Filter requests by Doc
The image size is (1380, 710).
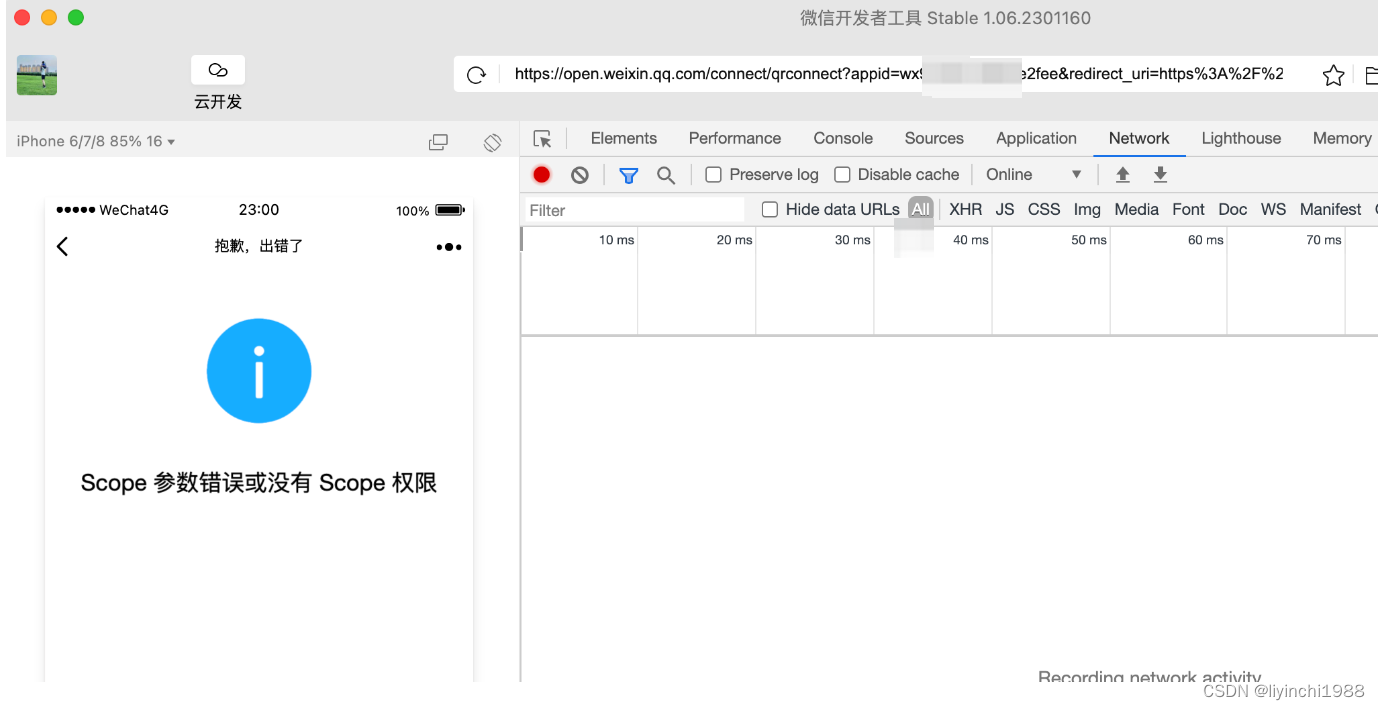click(x=1233, y=209)
